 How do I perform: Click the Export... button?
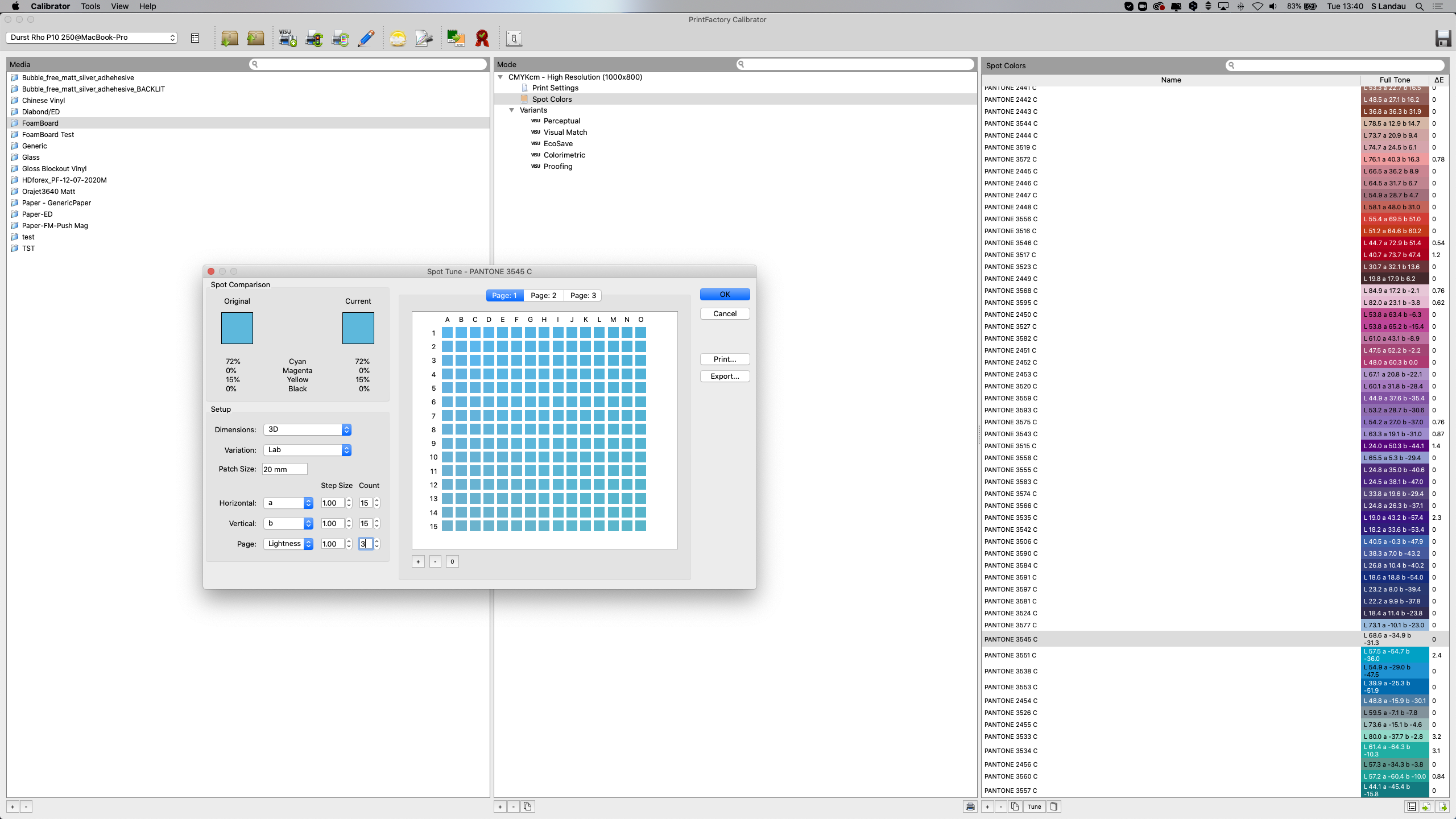[725, 377]
